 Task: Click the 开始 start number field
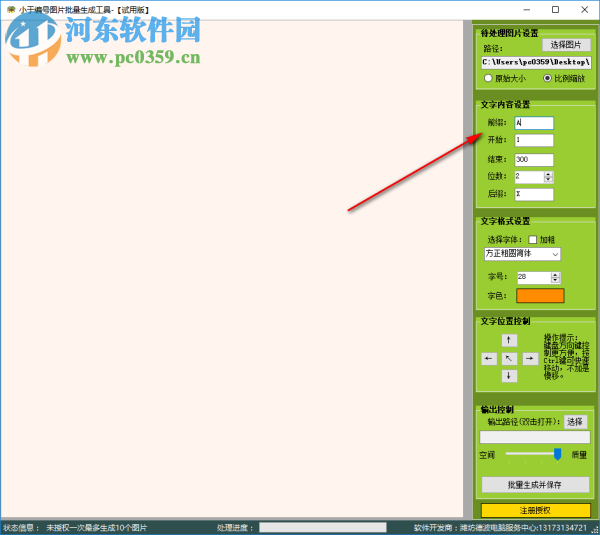pyautogui.click(x=534, y=140)
